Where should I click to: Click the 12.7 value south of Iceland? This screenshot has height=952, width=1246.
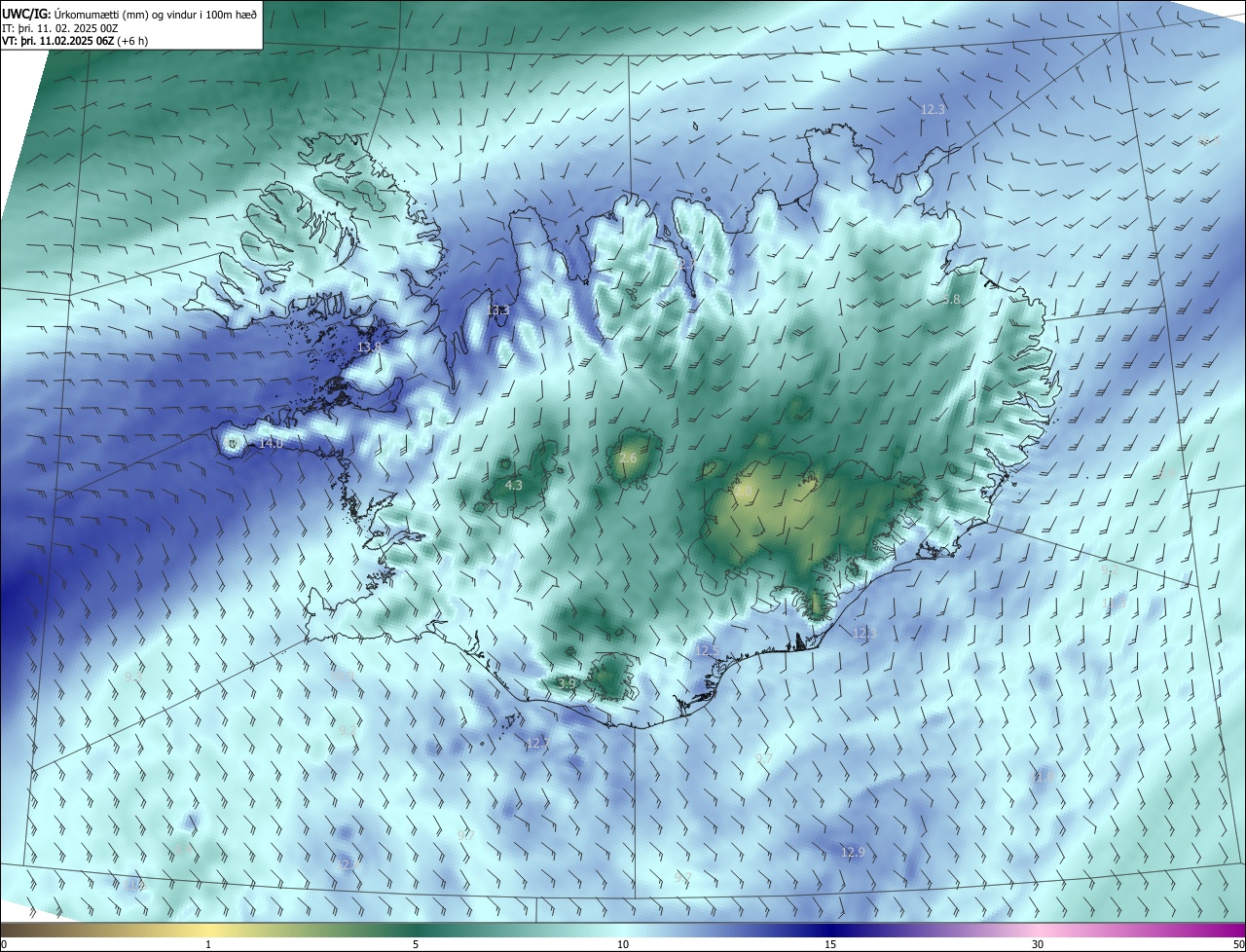[537, 744]
